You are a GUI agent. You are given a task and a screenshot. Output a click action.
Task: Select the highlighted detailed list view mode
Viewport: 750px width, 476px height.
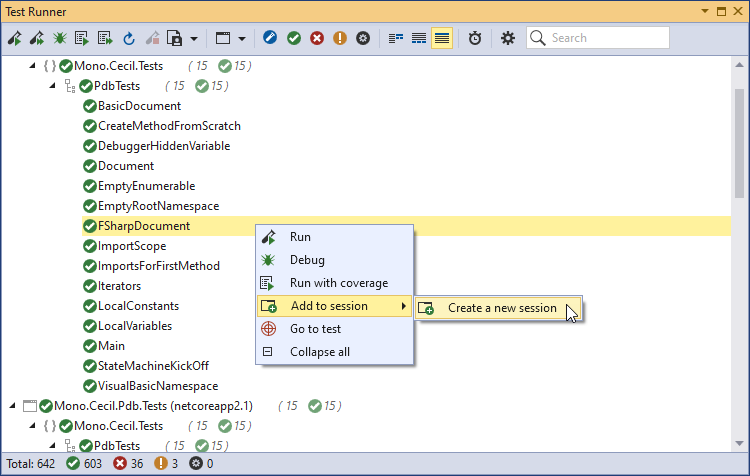coord(442,38)
